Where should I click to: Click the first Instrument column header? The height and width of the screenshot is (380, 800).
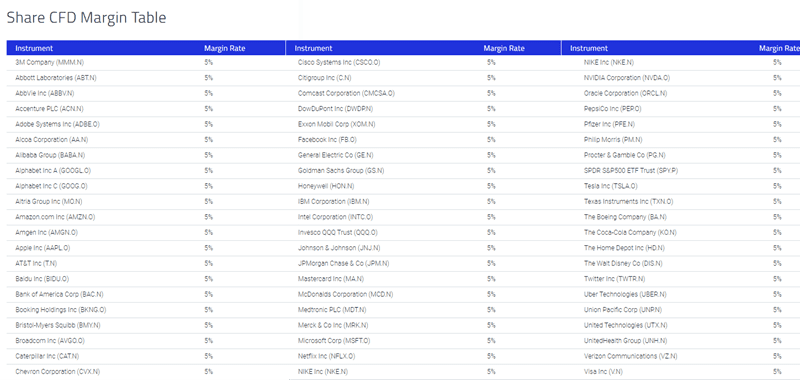point(34,48)
